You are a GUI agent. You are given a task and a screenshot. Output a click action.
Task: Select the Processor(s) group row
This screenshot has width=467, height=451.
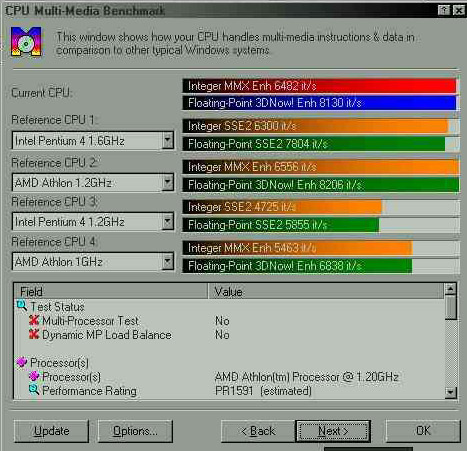[229, 362]
